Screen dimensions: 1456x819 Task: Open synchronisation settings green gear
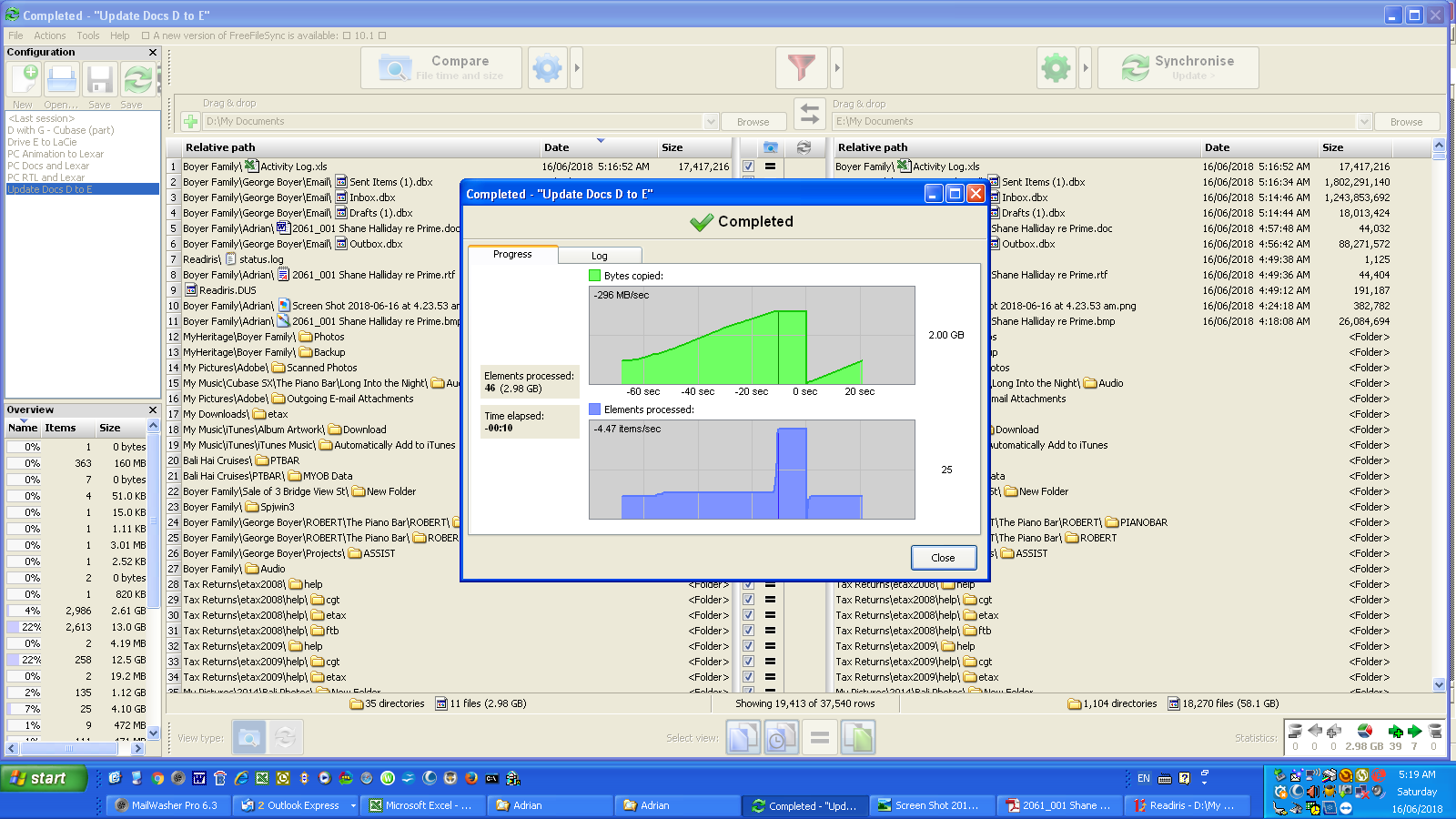click(x=1056, y=68)
